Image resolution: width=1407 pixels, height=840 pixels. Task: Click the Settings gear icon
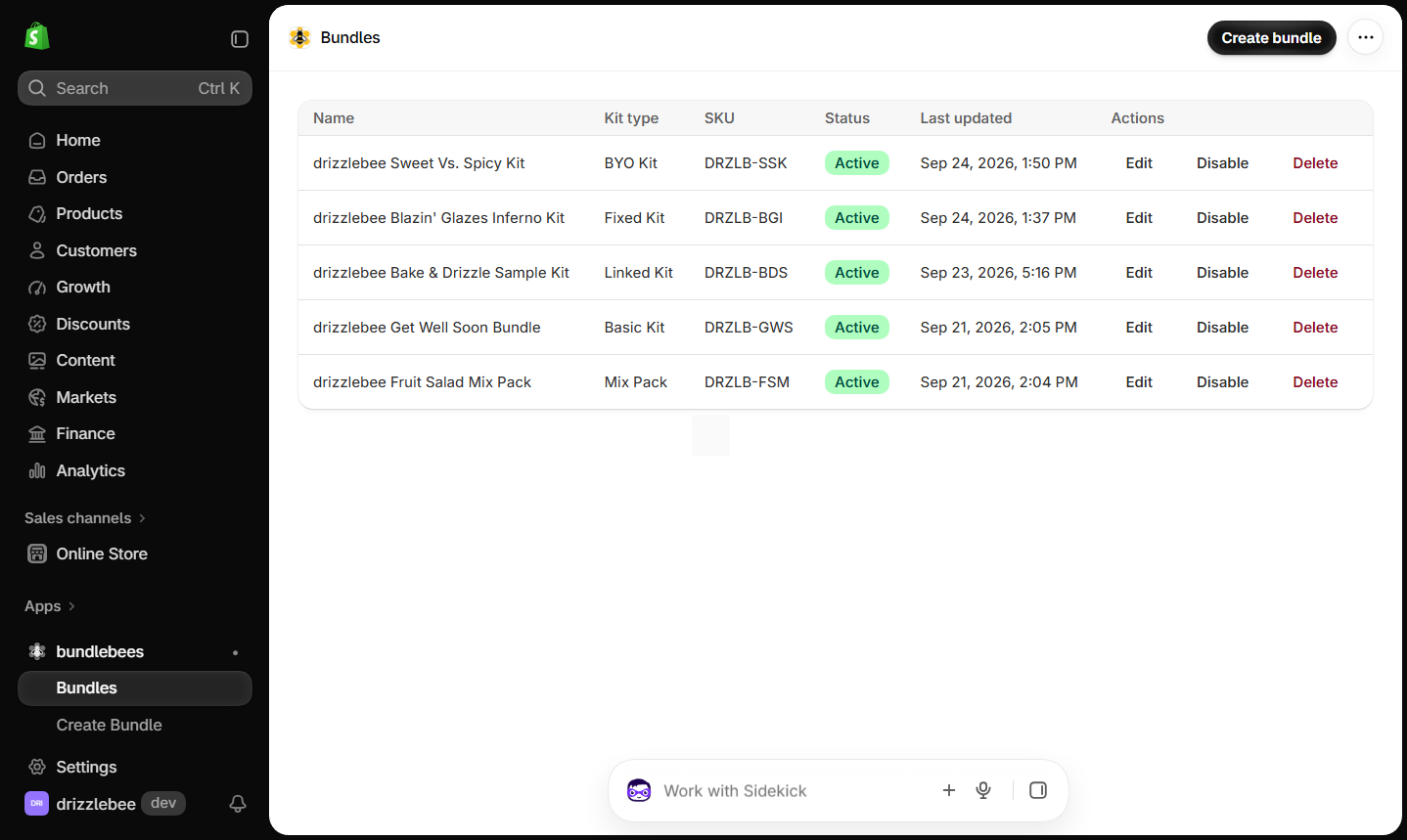37,767
